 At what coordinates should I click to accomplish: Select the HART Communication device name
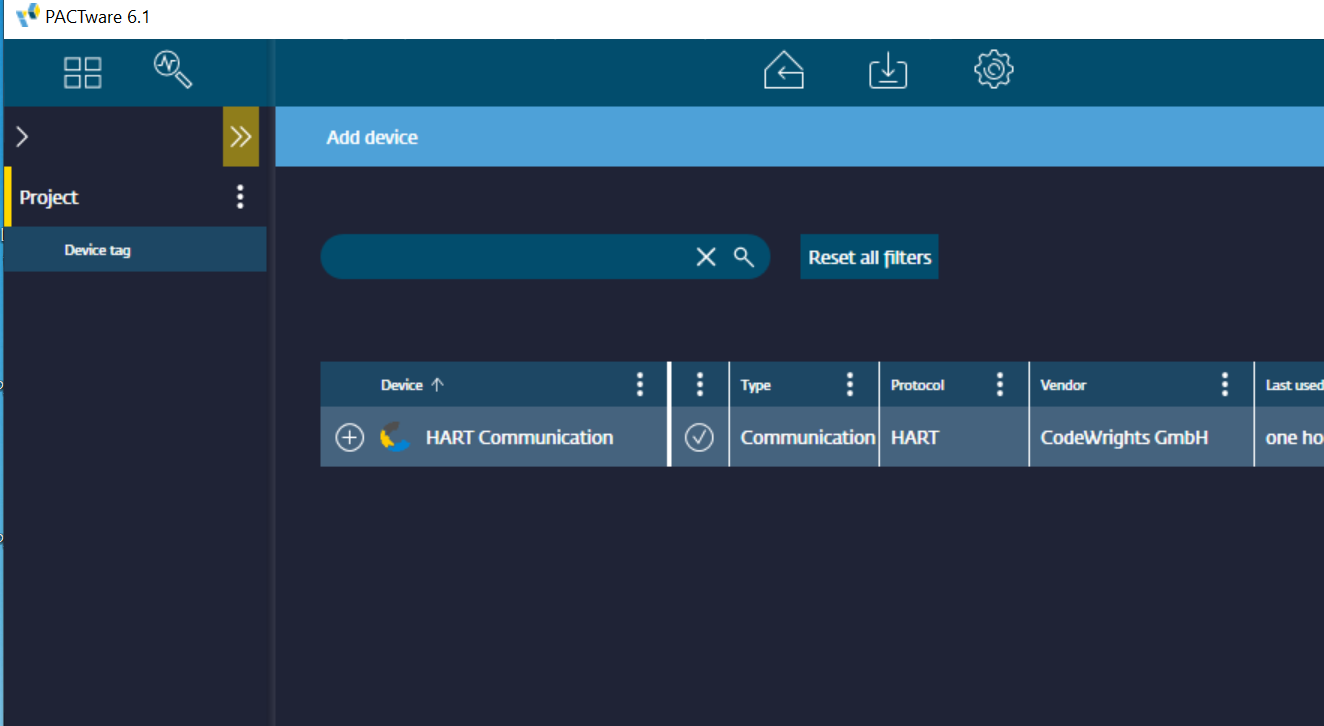pyautogui.click(x=520, y=437)
